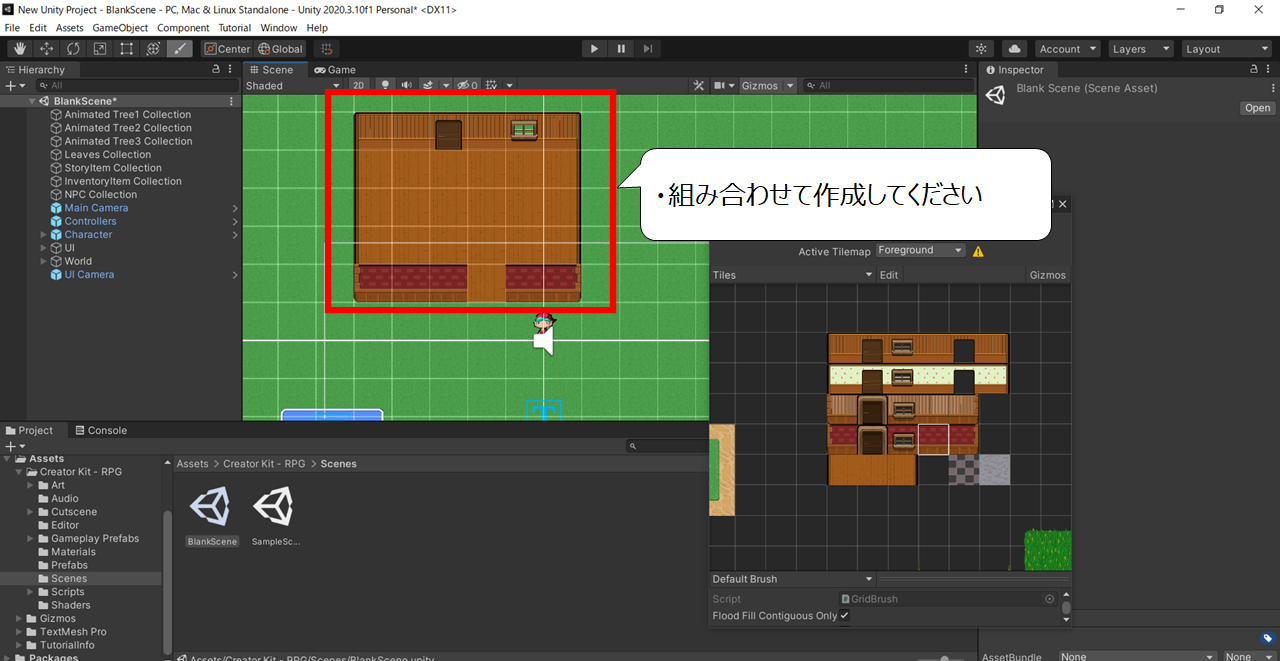Click the Play button

594,49
